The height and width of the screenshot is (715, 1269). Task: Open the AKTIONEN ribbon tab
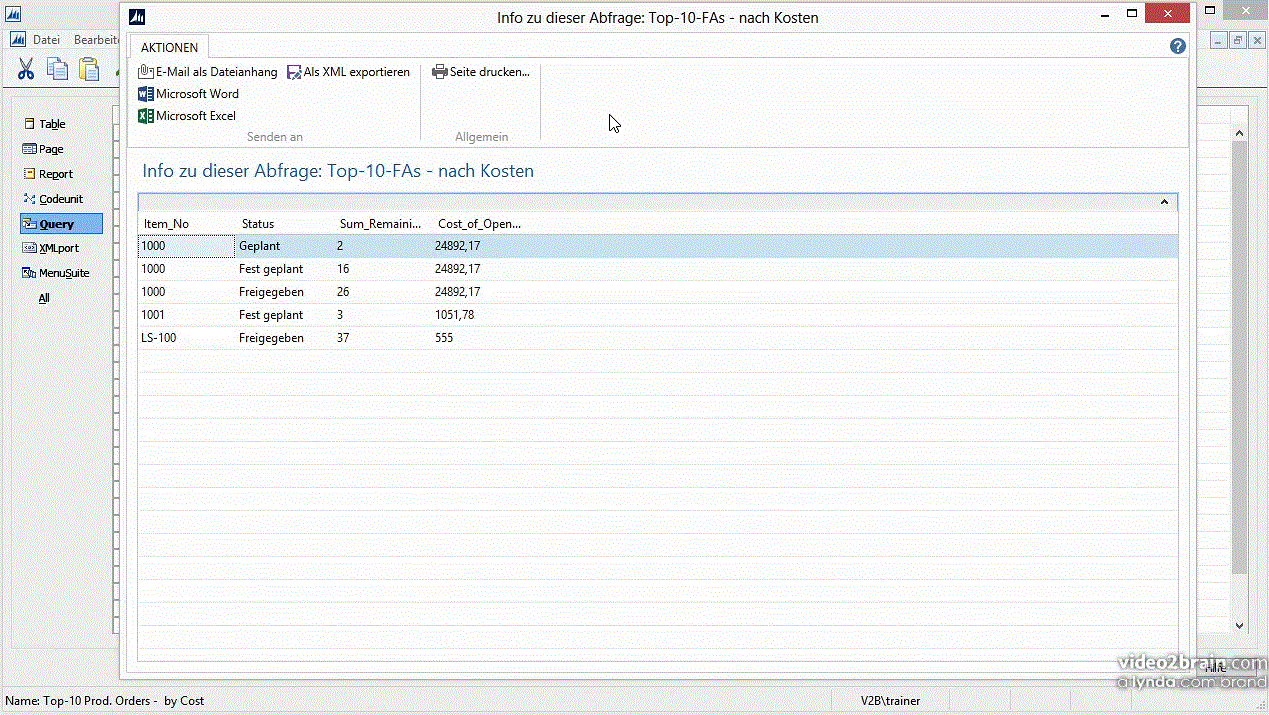[169, 47]
